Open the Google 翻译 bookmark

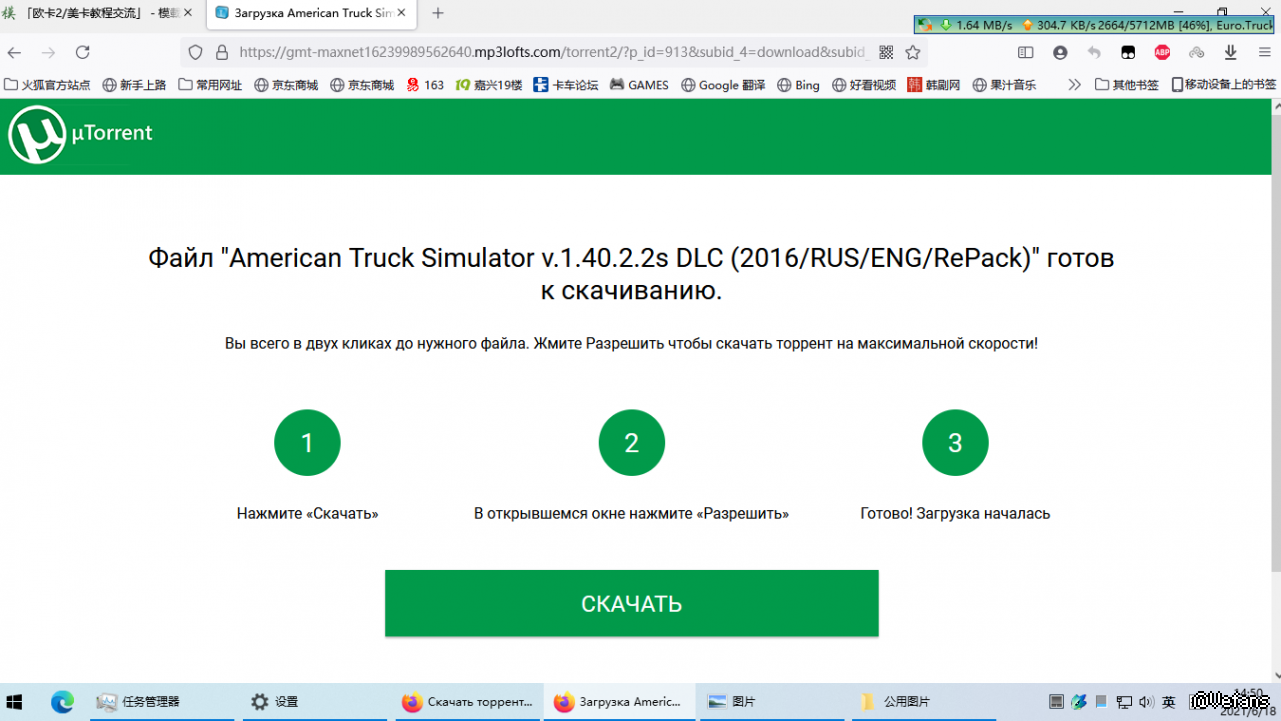coord(723,85)
